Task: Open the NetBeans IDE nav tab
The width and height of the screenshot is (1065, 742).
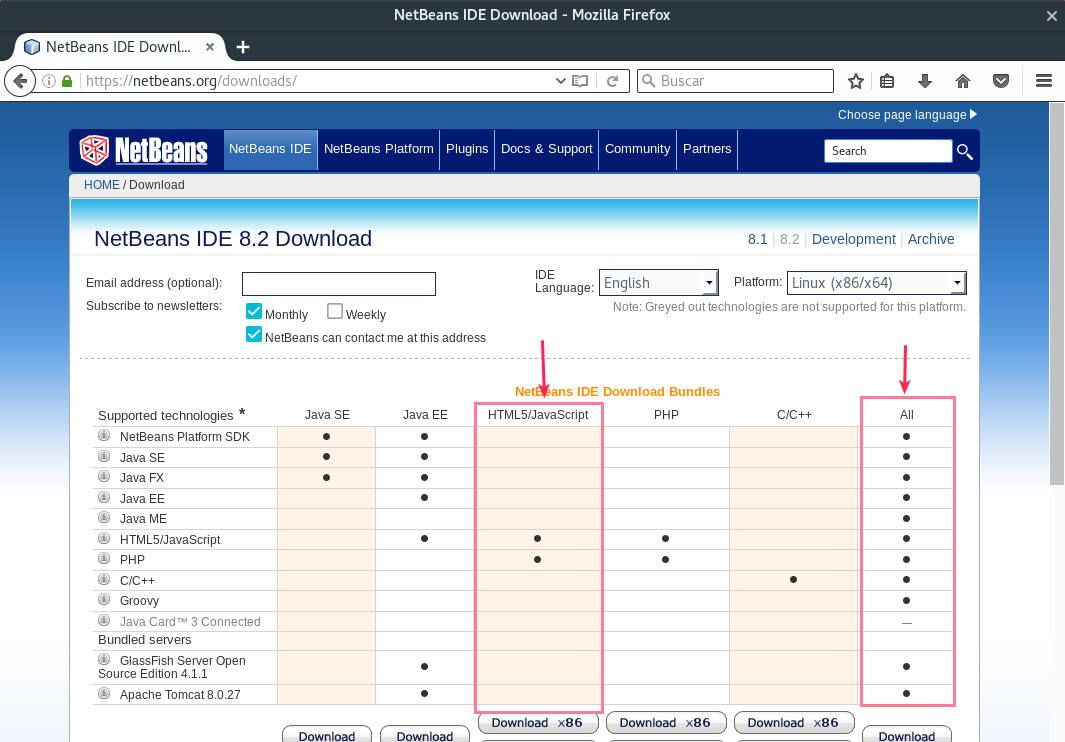Action: pyautogui.click(x=270, y=149)
